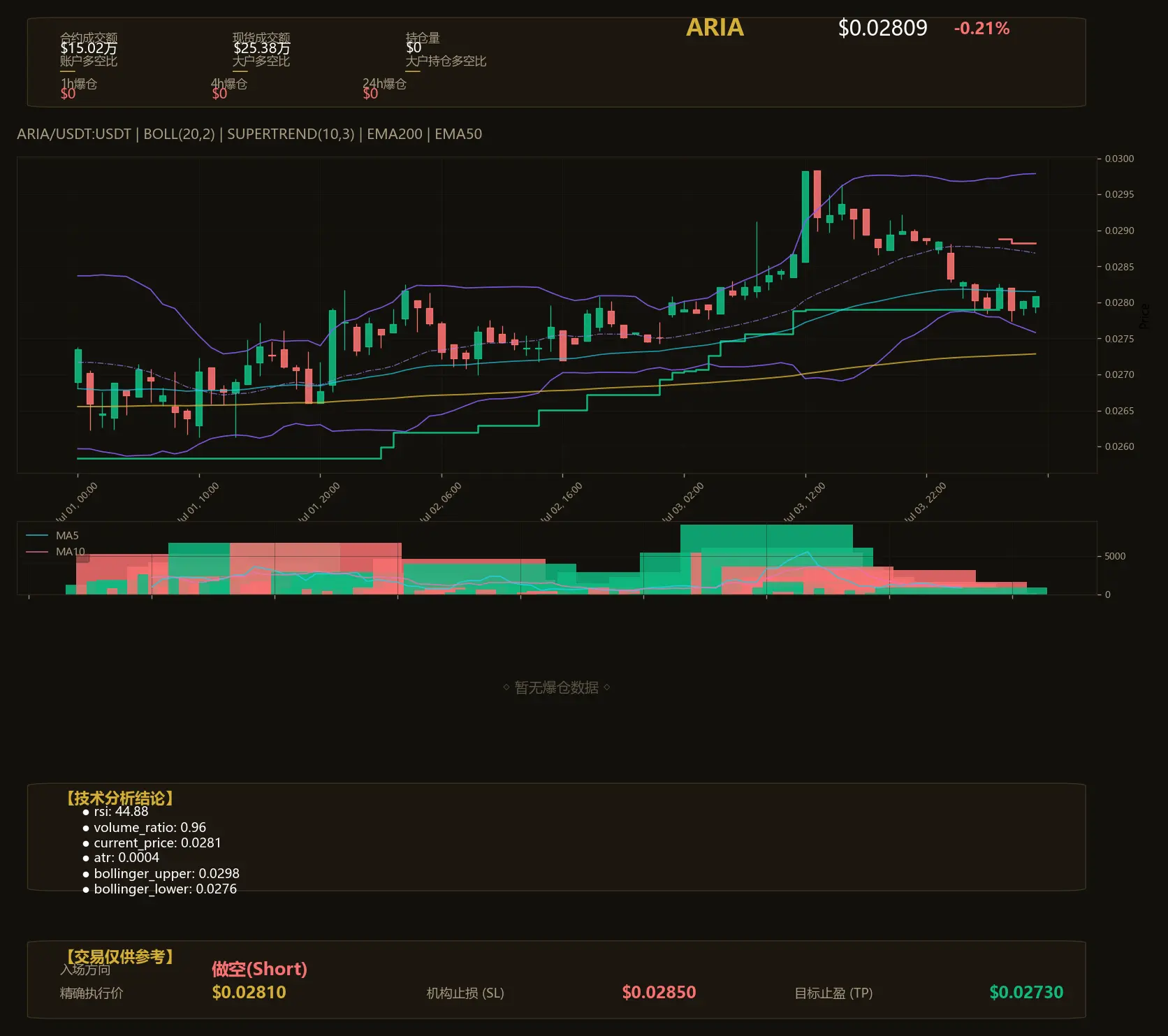Image resolution: width=1168 pixels, height=1036 pixels.
Task: Click the 目标止盈 (TP) label
Action: tap(833, 993)
